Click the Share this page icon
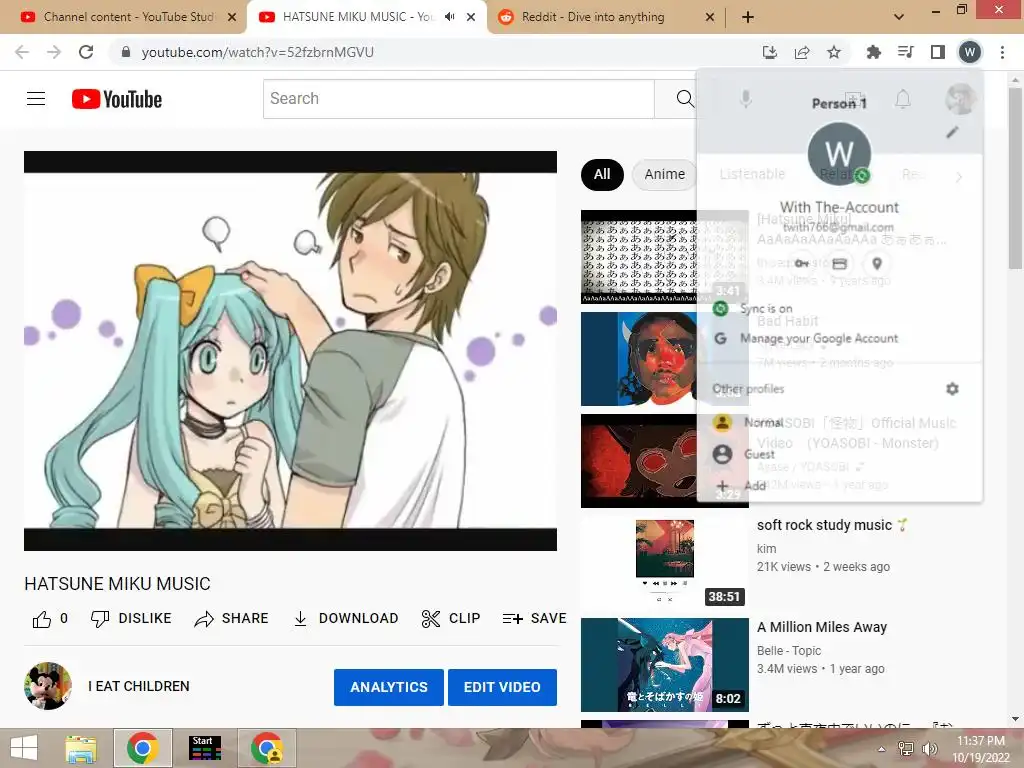The height and width of the screenshot is (768, 1024). [x=802, y=52]
